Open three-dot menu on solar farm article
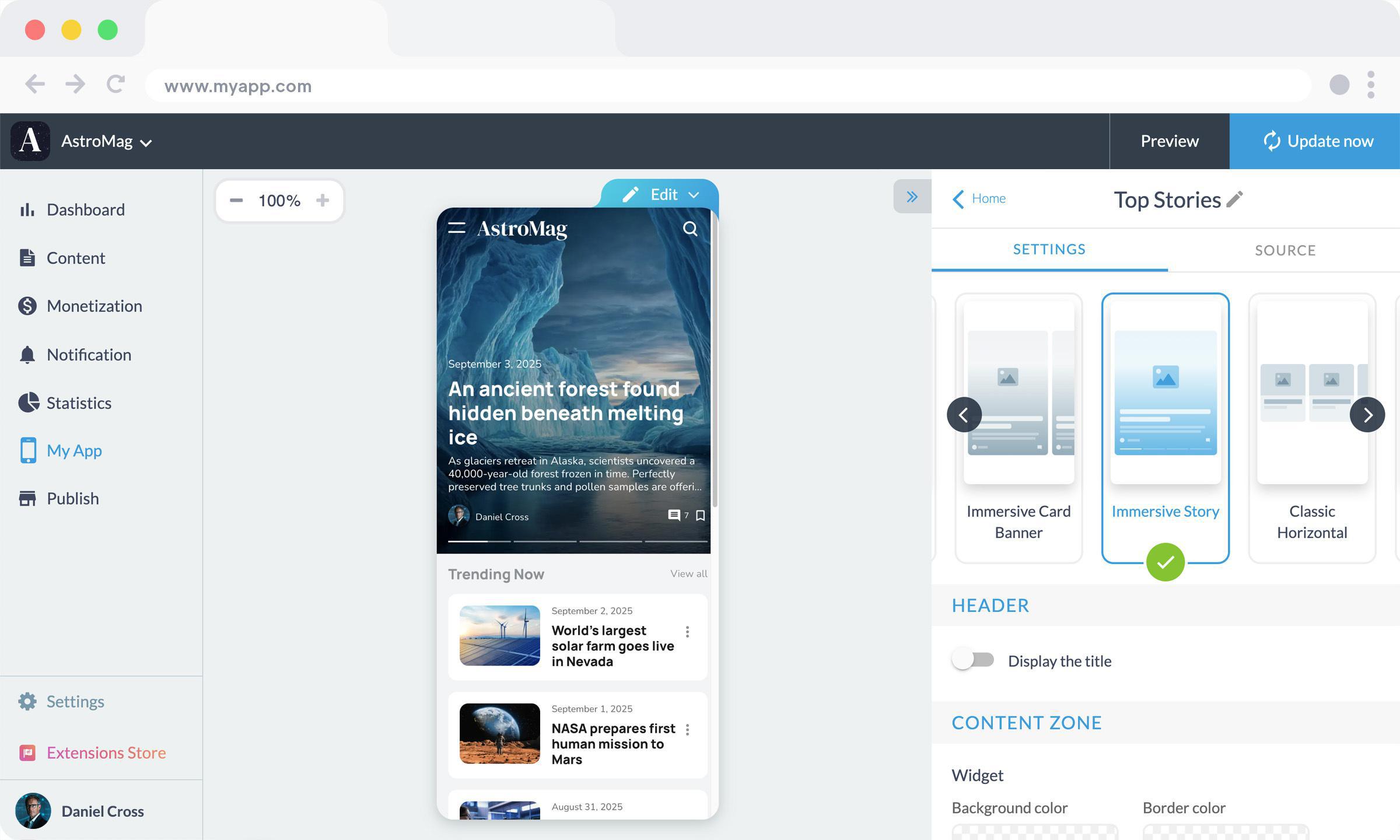Screen dimensions: 1400x840 pyautogui.click(x=687, y=632)
